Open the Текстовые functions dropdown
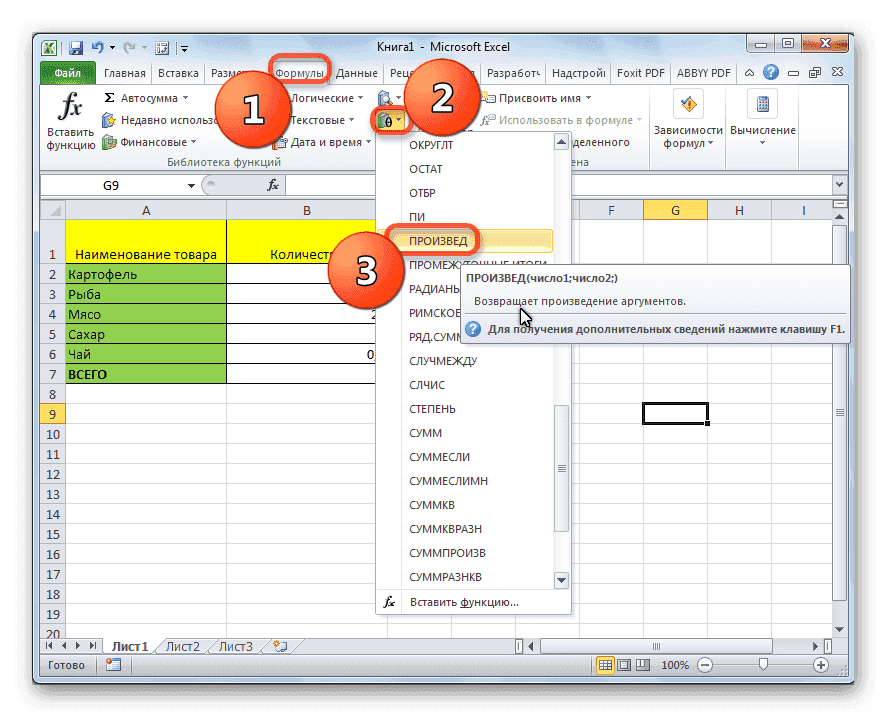 [x=320, y=118]
